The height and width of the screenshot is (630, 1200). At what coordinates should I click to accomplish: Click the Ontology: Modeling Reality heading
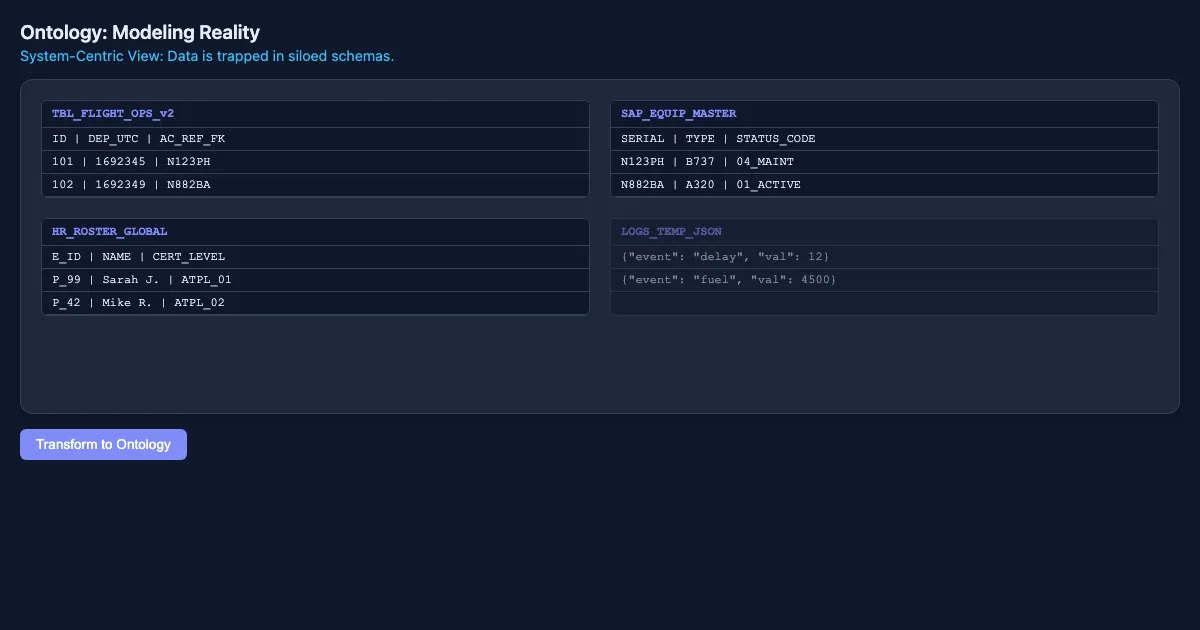[x=140, y=32]
